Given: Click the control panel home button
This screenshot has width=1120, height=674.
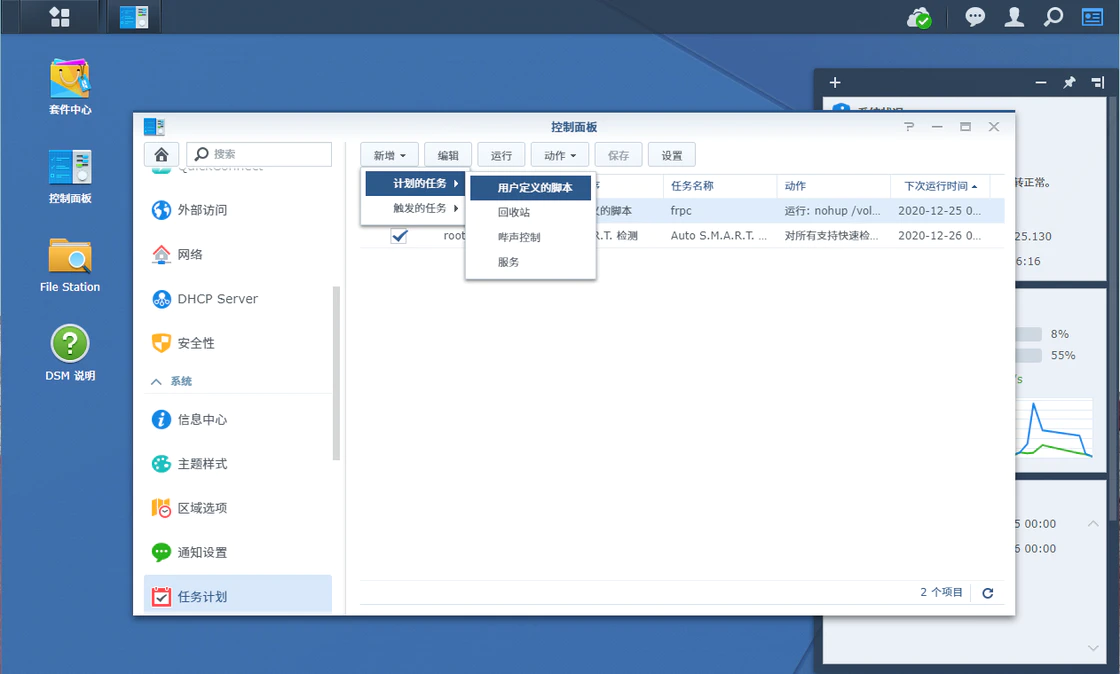Looking at the screenshot, I should (161, 154).
